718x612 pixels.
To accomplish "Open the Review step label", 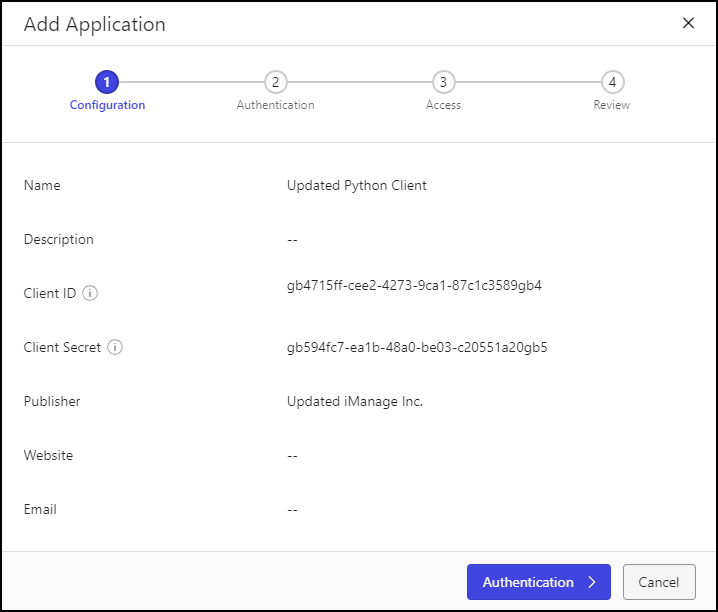I will click(x=612, y=105).
